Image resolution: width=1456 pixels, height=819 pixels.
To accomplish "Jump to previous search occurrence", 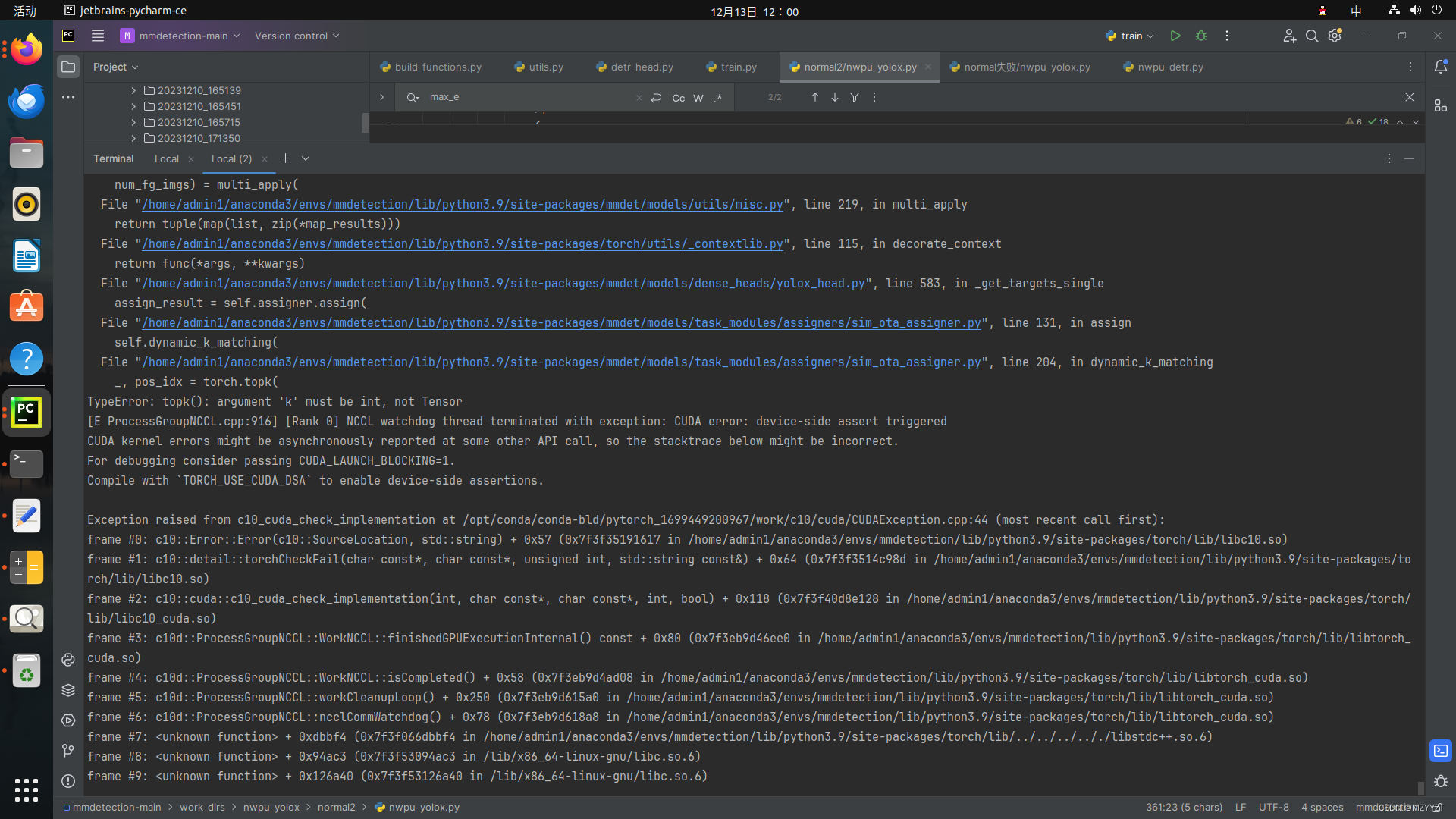I will 815,97.
